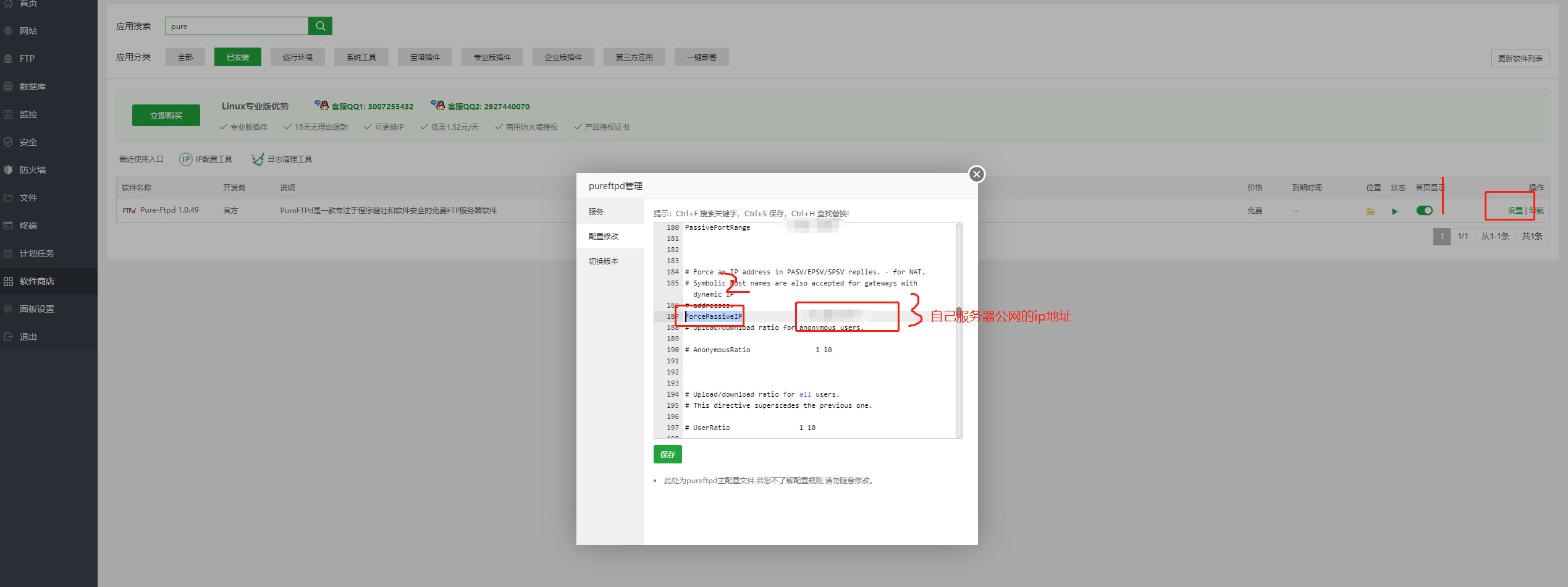Viewport: 1568px width, 587px height.
Task: Click the 立即购买 button
Action: click(x=166, y=116)
